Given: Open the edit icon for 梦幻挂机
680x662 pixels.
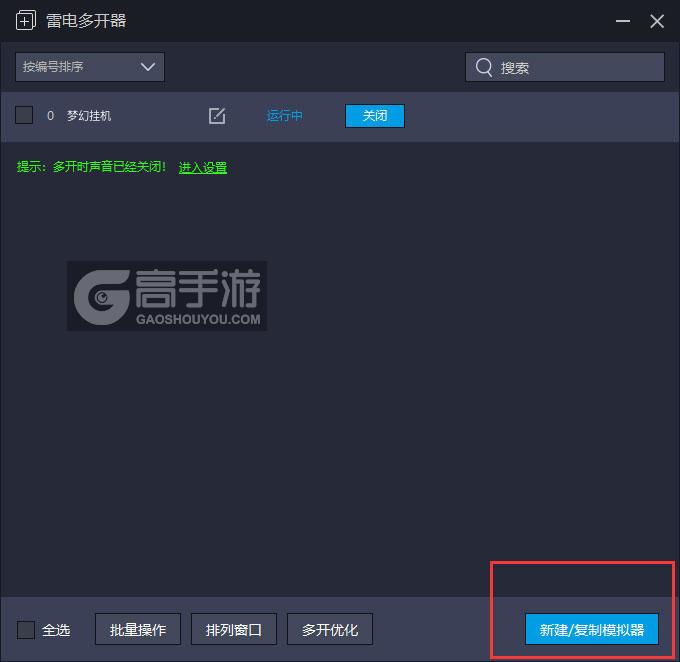Looking at the screenshot, I should [x=217, y=116].
